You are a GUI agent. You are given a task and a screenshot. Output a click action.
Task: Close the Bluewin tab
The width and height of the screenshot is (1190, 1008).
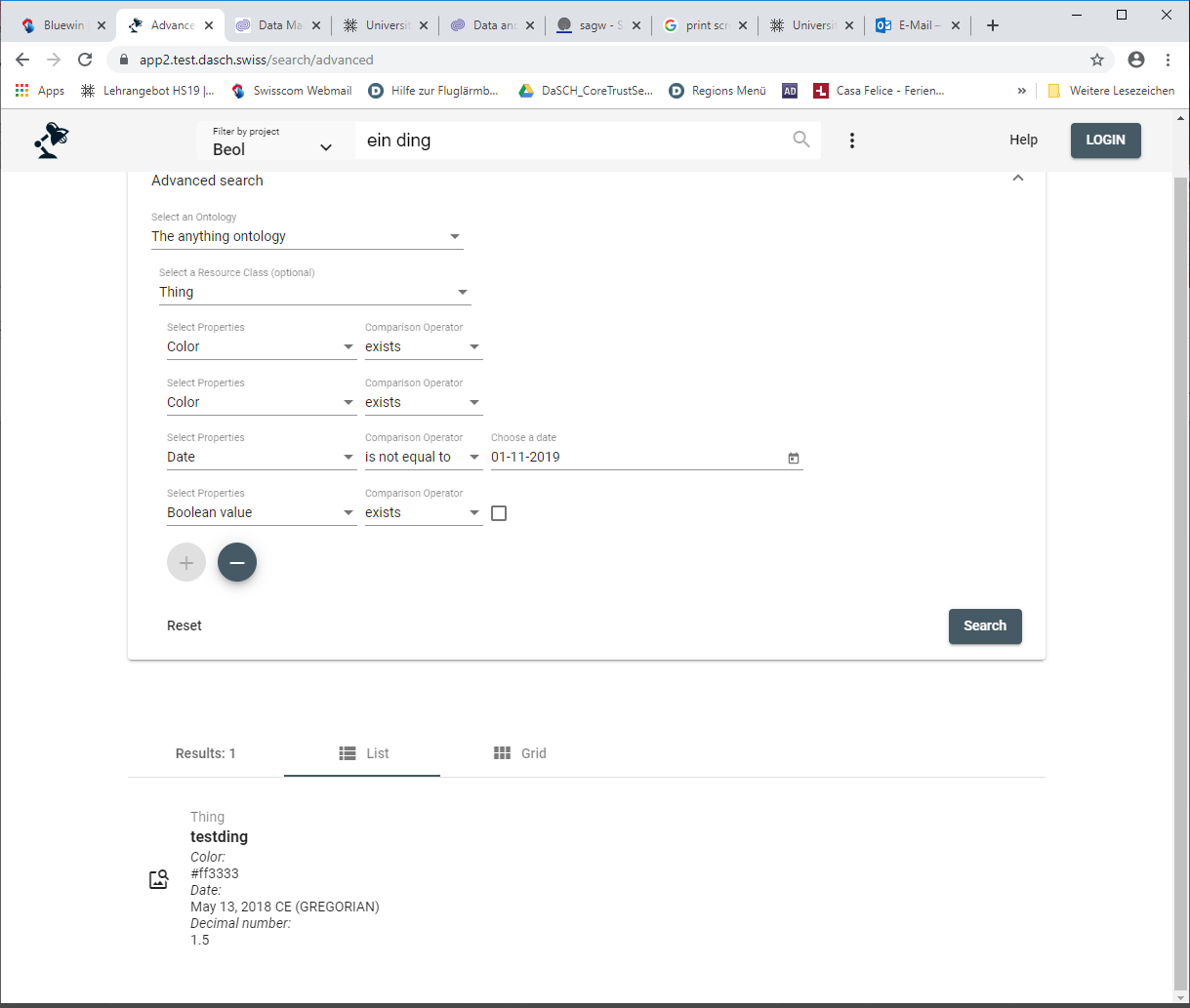click(102, 25)
